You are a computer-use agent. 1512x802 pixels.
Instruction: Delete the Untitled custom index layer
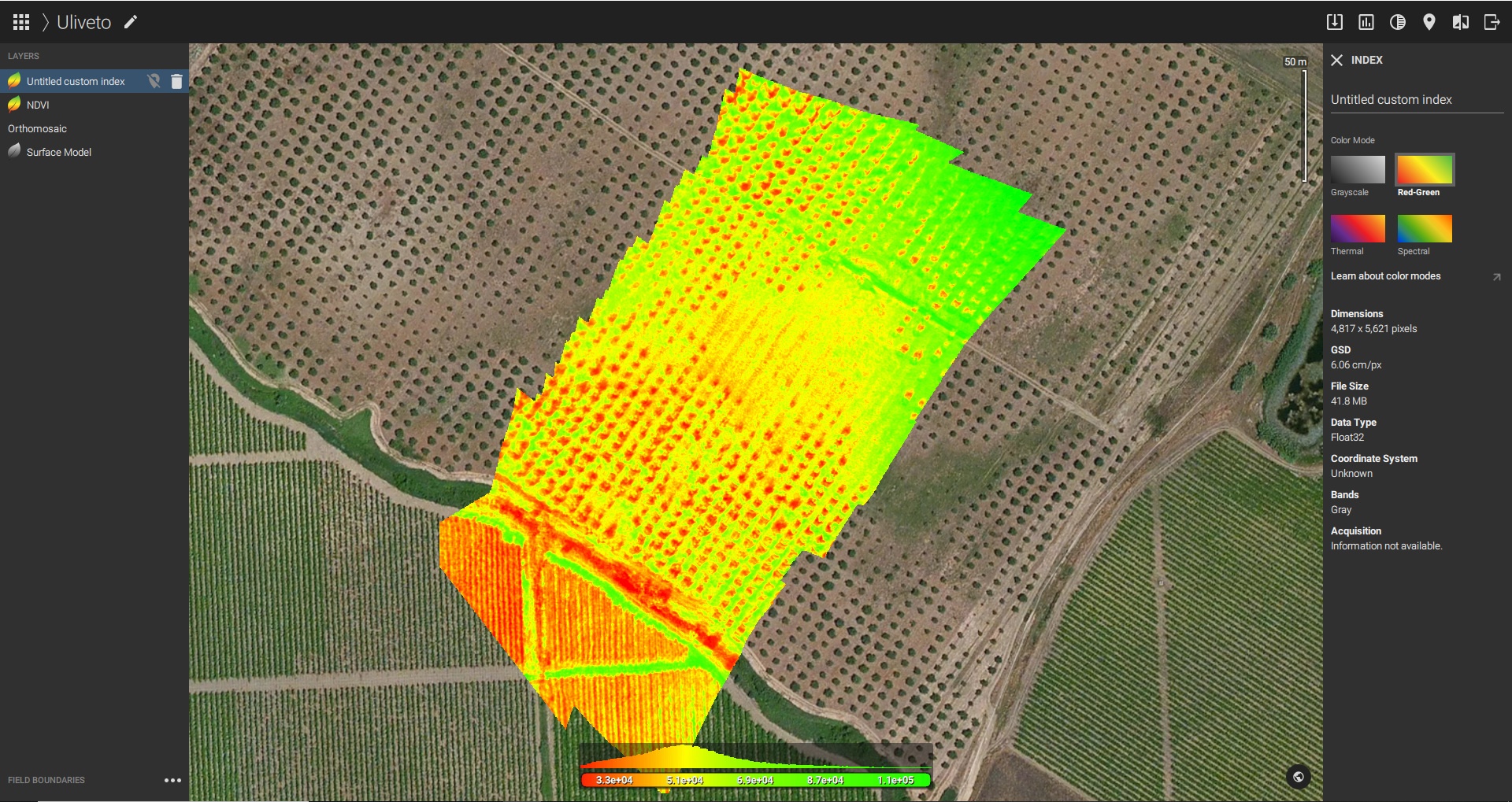pyautogui.click(x=177, y=81)
